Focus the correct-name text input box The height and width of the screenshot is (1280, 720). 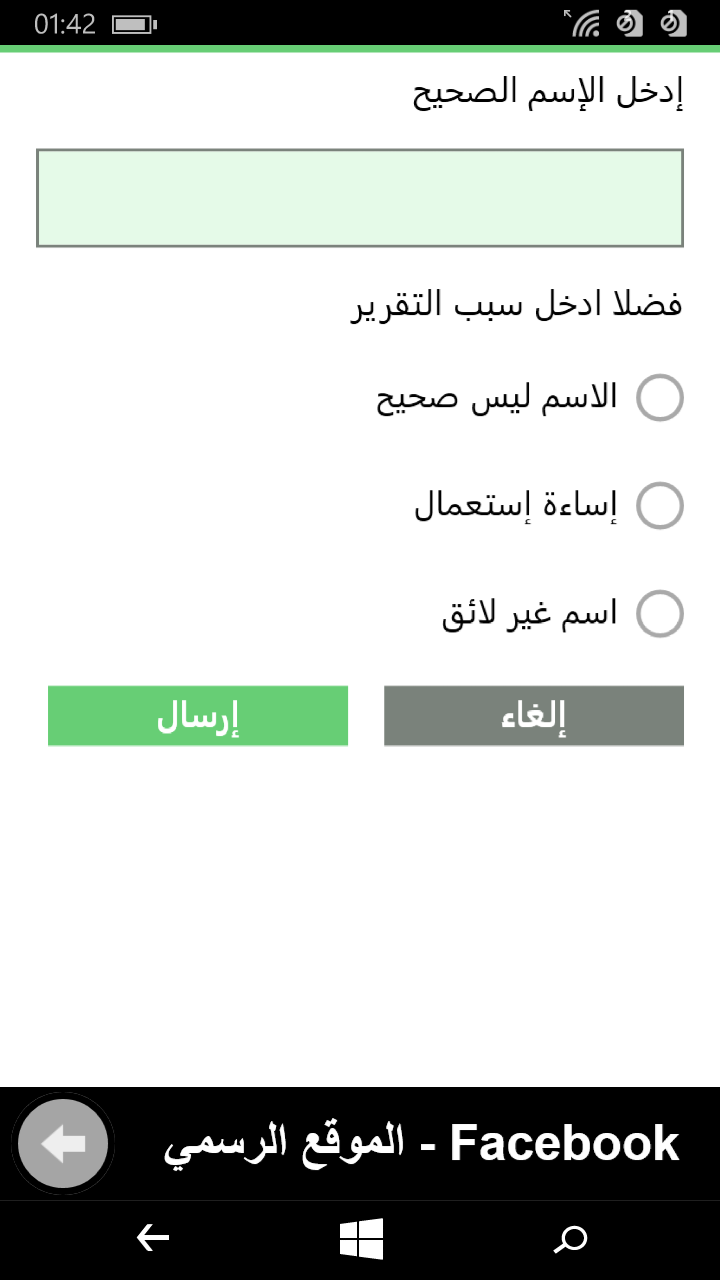tap(360, 197)
